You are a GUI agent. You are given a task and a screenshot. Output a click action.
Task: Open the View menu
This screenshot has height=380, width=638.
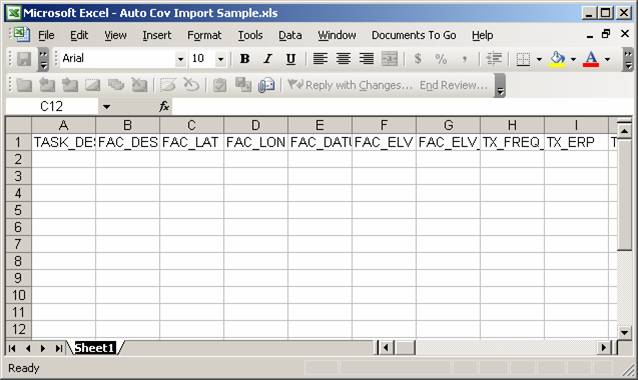point(115,35)
